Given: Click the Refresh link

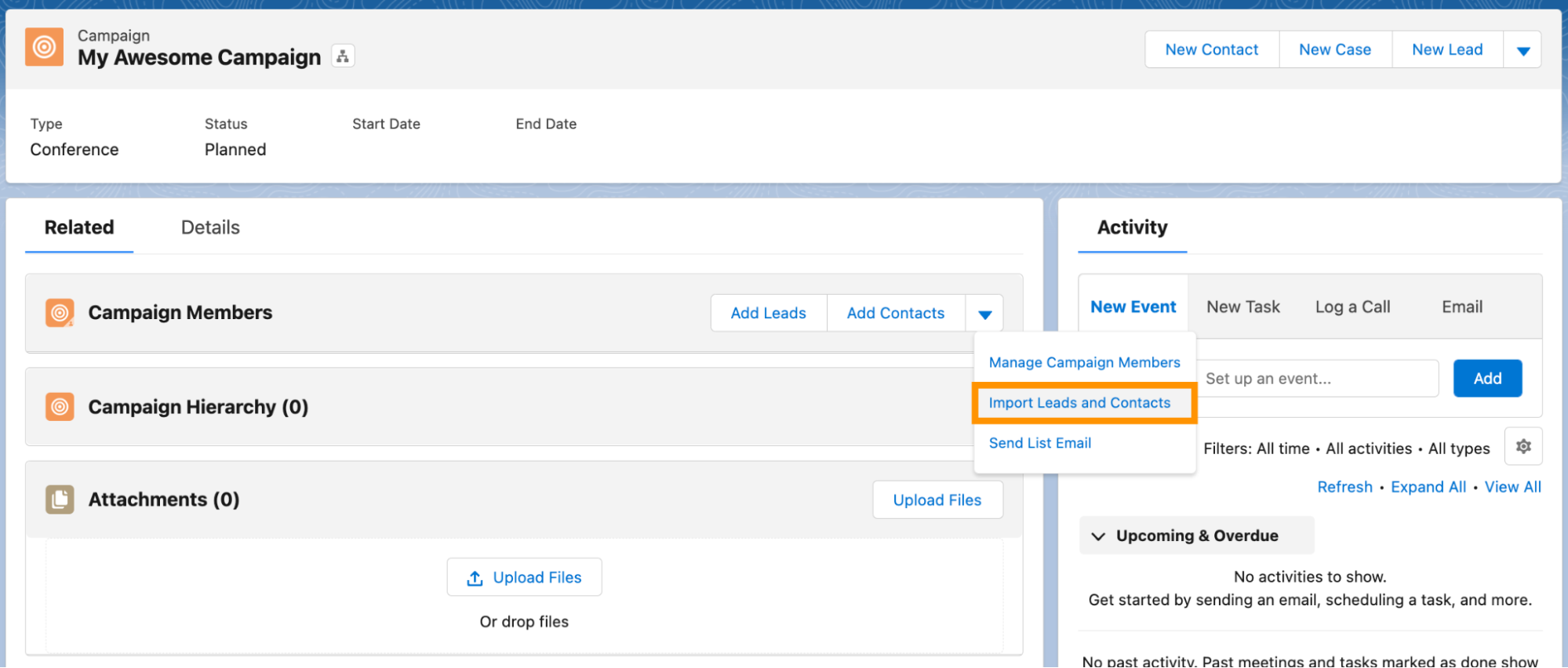Looking at the screenshot, I should [1344, 487].
